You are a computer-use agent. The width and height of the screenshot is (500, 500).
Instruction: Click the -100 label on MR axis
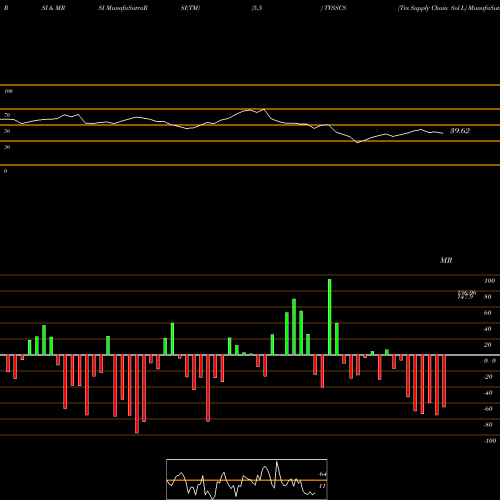490,441
